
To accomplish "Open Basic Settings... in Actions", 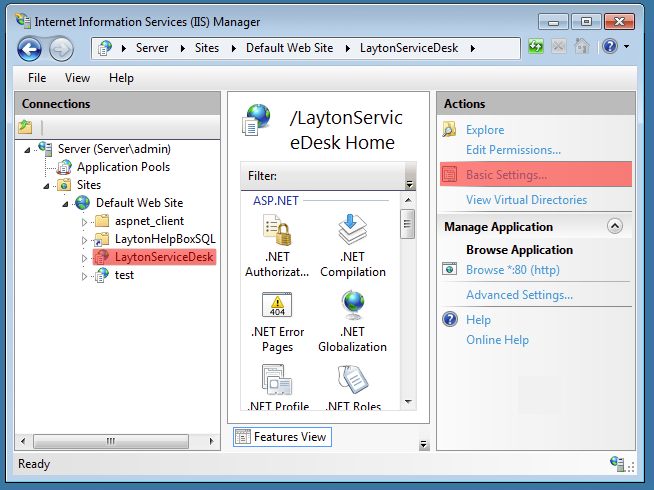I will coord(506,174).
